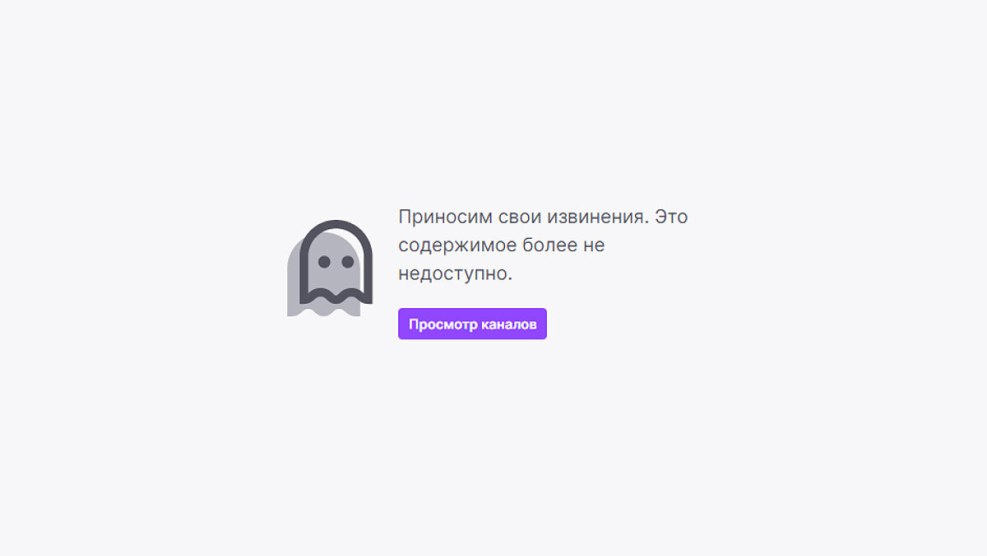Viewport: 987px width, 556px height.
Task: Click the word Приносим at message start
Action: tap(446, 217)
